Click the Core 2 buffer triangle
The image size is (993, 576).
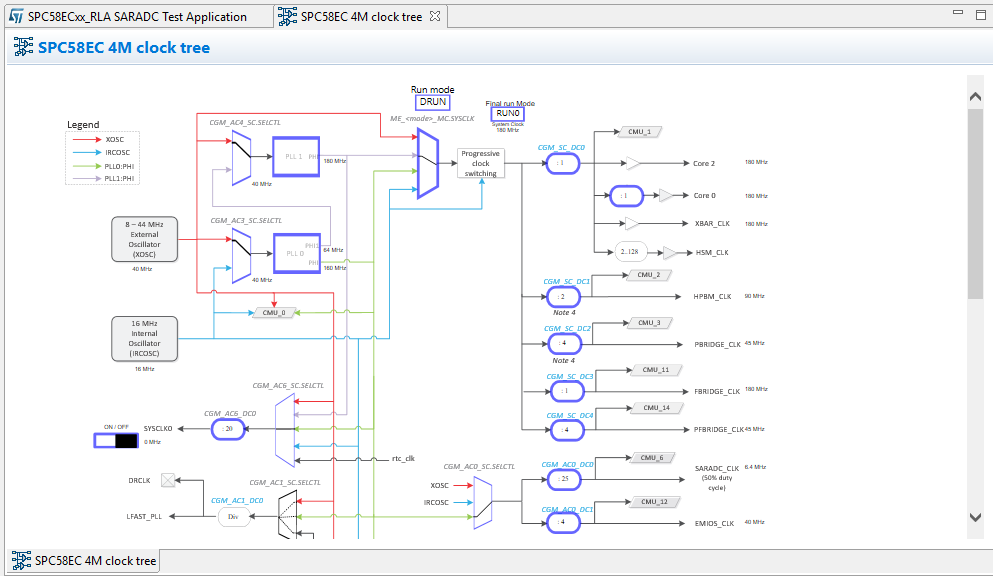[x=633, y=163]
